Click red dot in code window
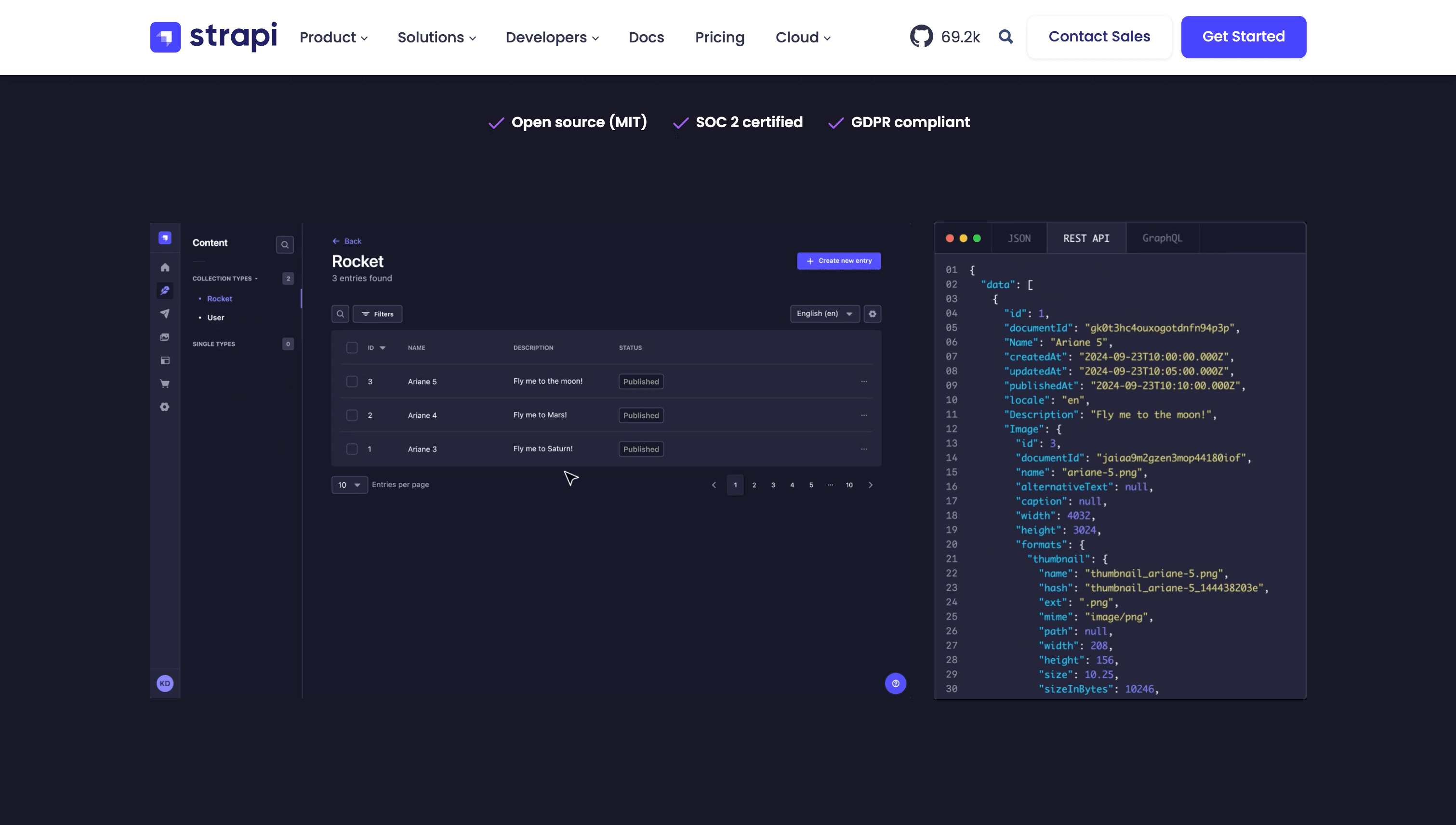This screenshot has width=1456, height=825. (950, 239)
